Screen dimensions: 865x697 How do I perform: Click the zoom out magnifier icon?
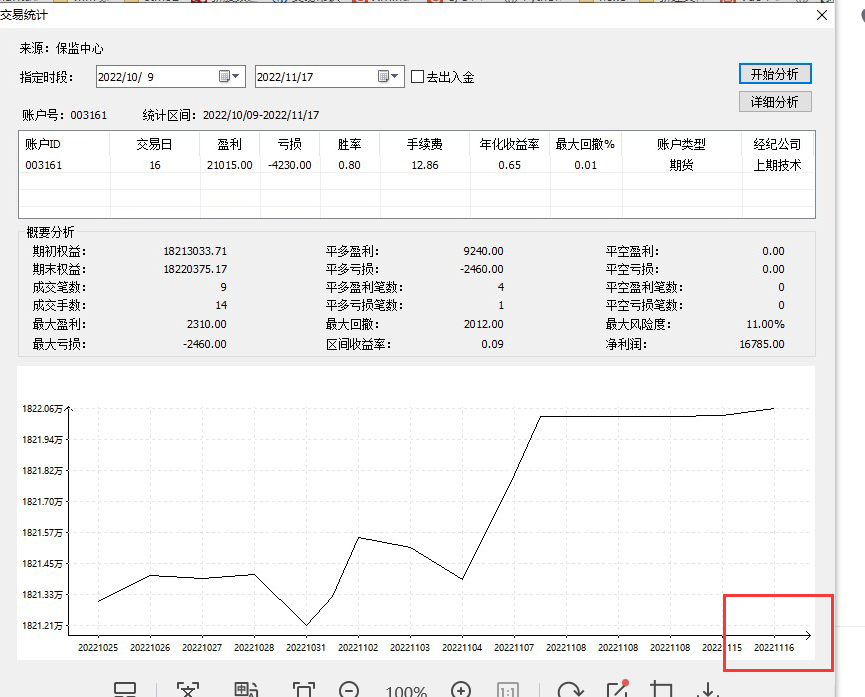coord(349,690)
